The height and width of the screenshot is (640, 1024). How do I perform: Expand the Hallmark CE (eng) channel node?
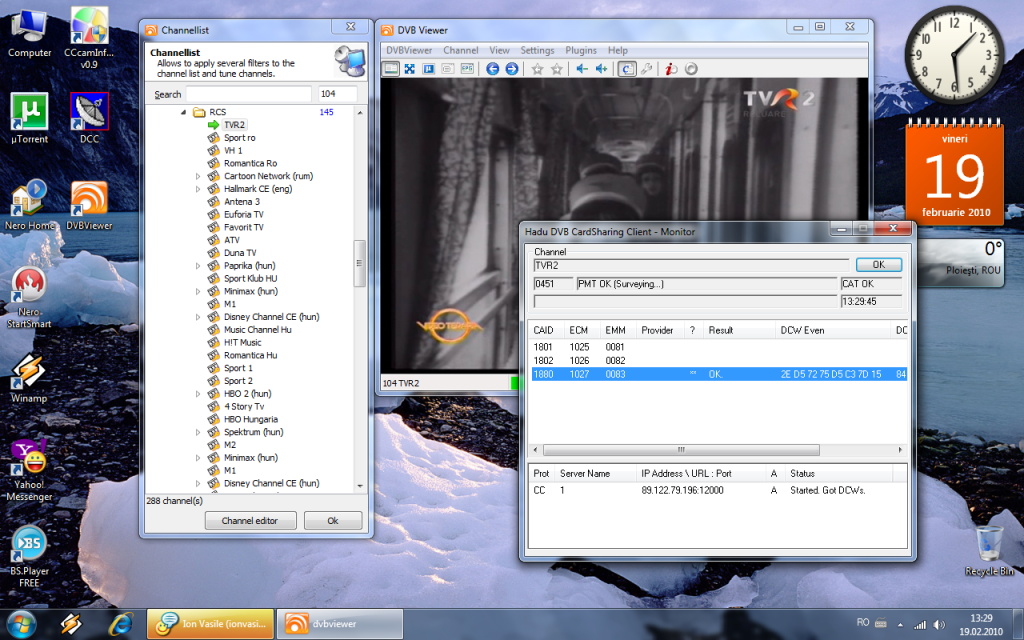[198, 189]
